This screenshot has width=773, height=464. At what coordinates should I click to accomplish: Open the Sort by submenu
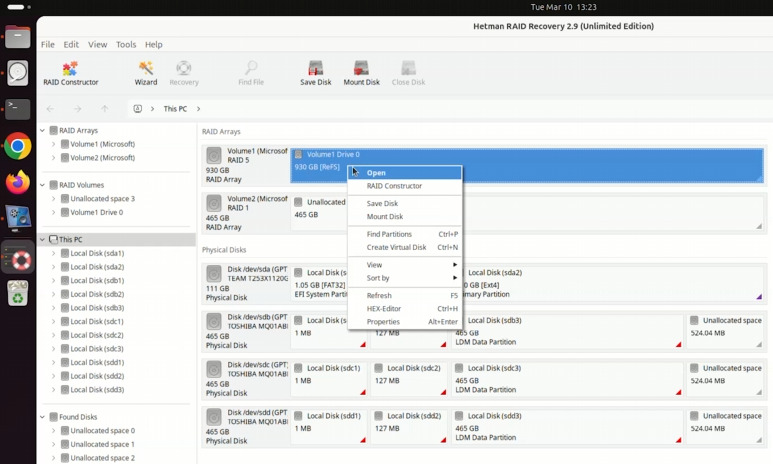405,278
